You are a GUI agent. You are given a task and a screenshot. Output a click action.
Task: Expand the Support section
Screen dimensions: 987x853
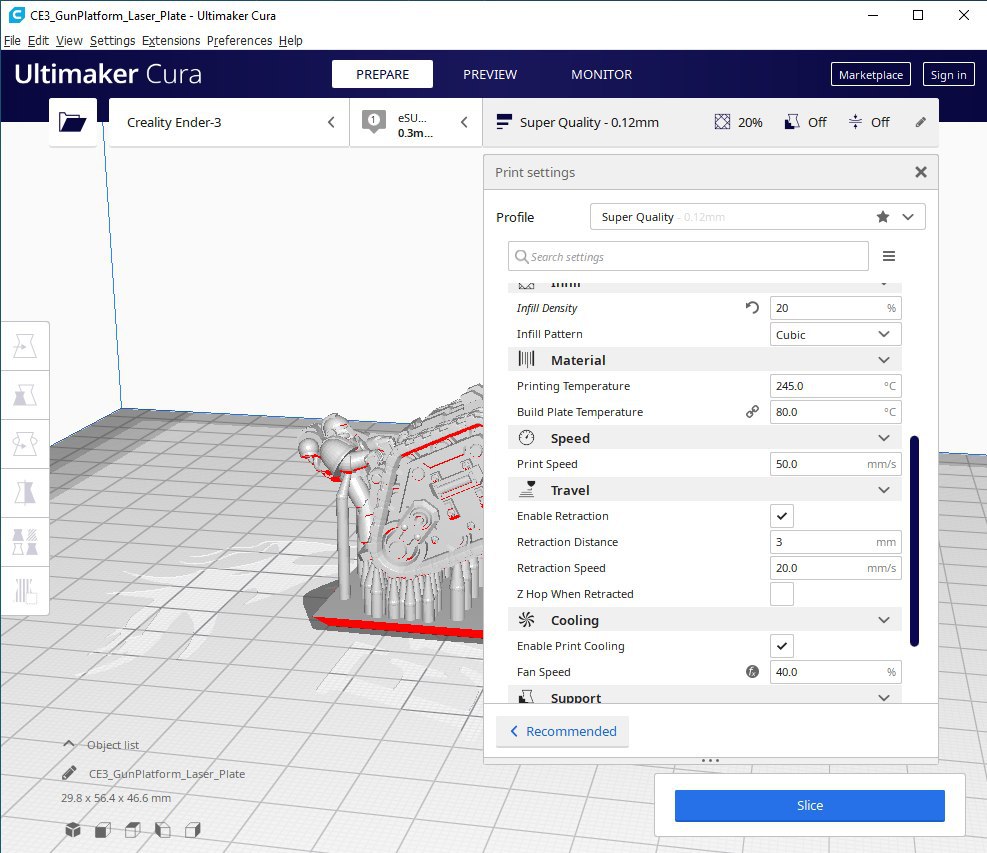[x=704, y=695]
